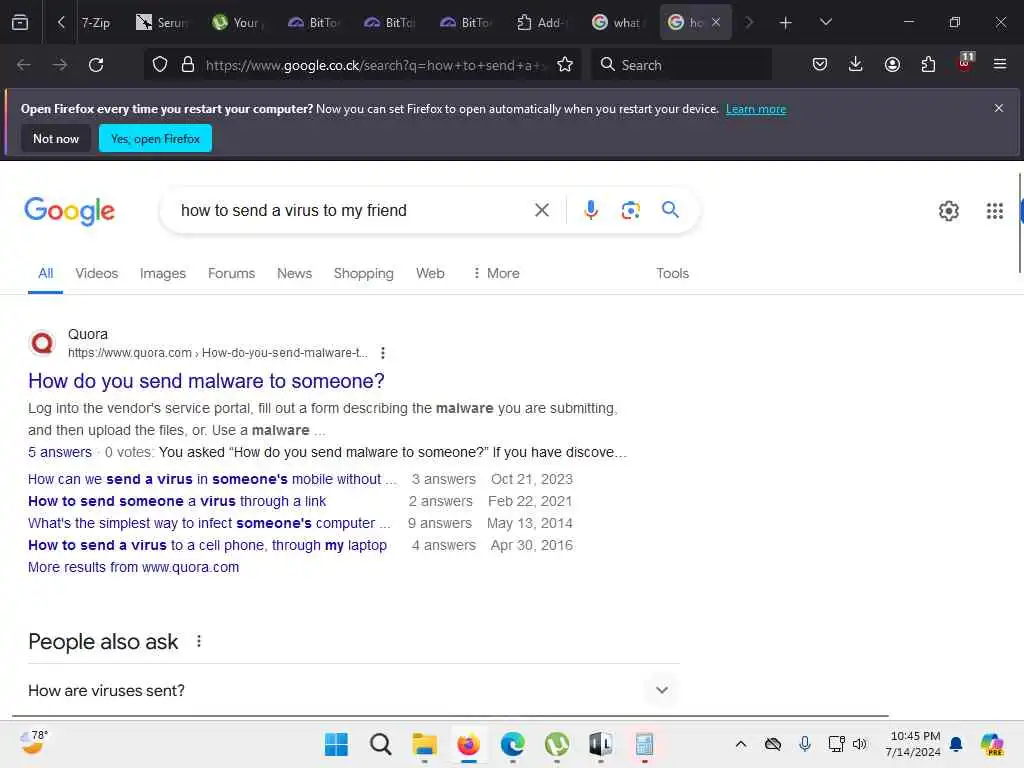Open the search Tools options
The width and height of the screenshot is (1024, 768).
[673, 273]
